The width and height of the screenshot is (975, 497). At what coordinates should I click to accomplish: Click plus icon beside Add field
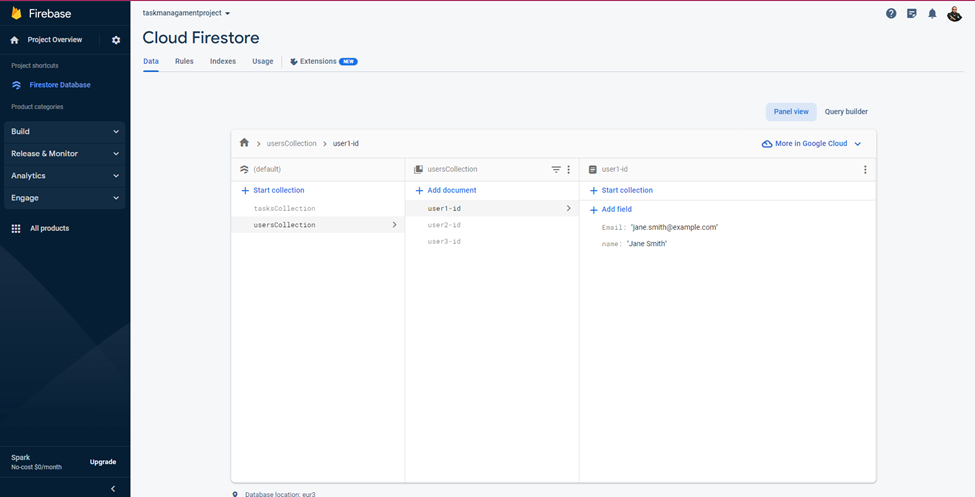click(x=593, y=210)
